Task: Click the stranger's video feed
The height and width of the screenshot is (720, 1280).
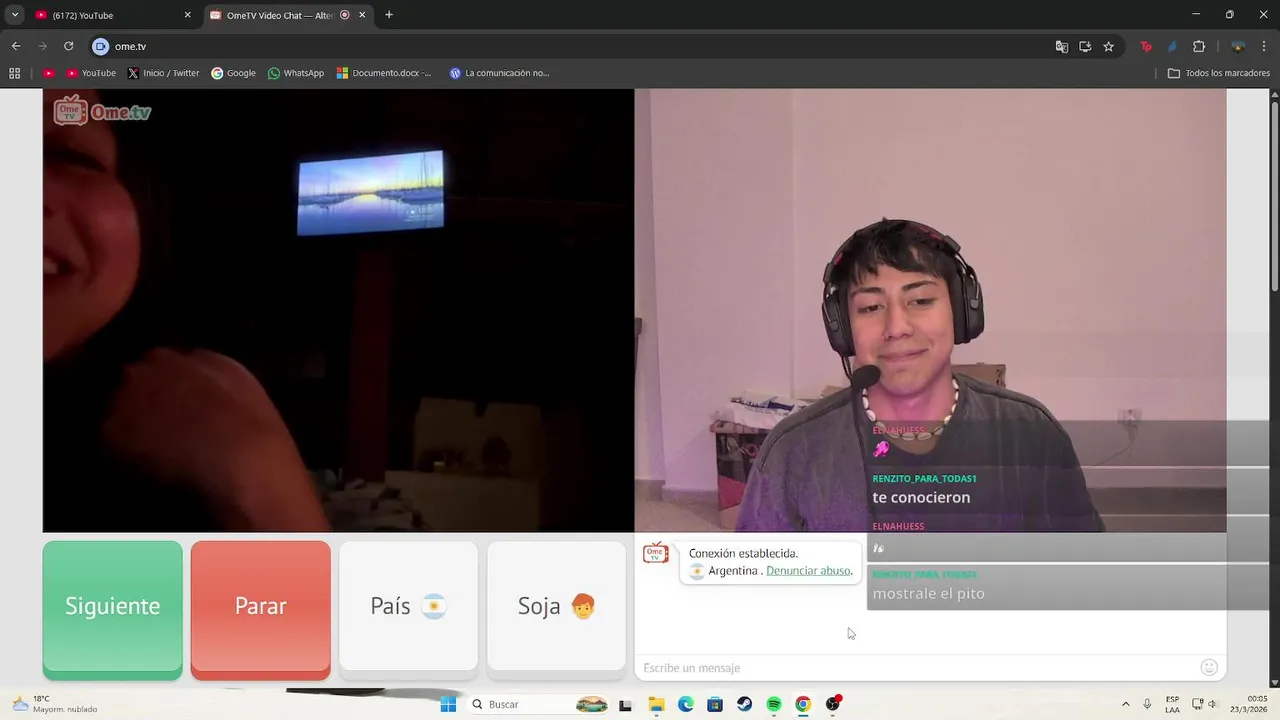Action: click(x=338, y=310)
